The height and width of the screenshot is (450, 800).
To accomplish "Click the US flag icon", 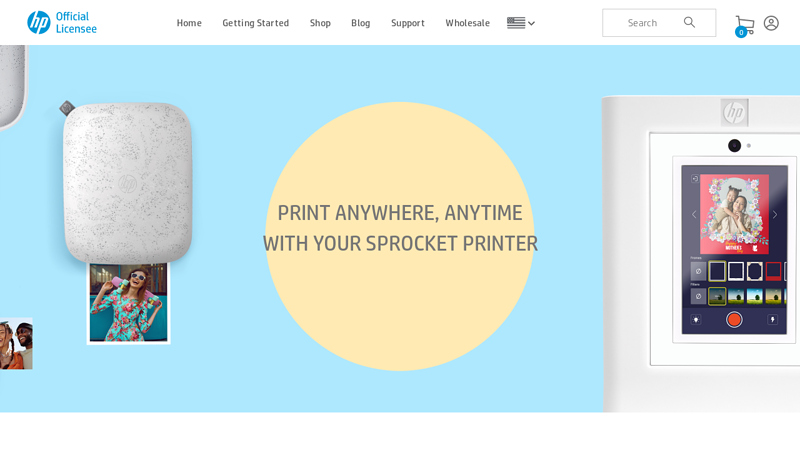I will [x=516, y=23].
